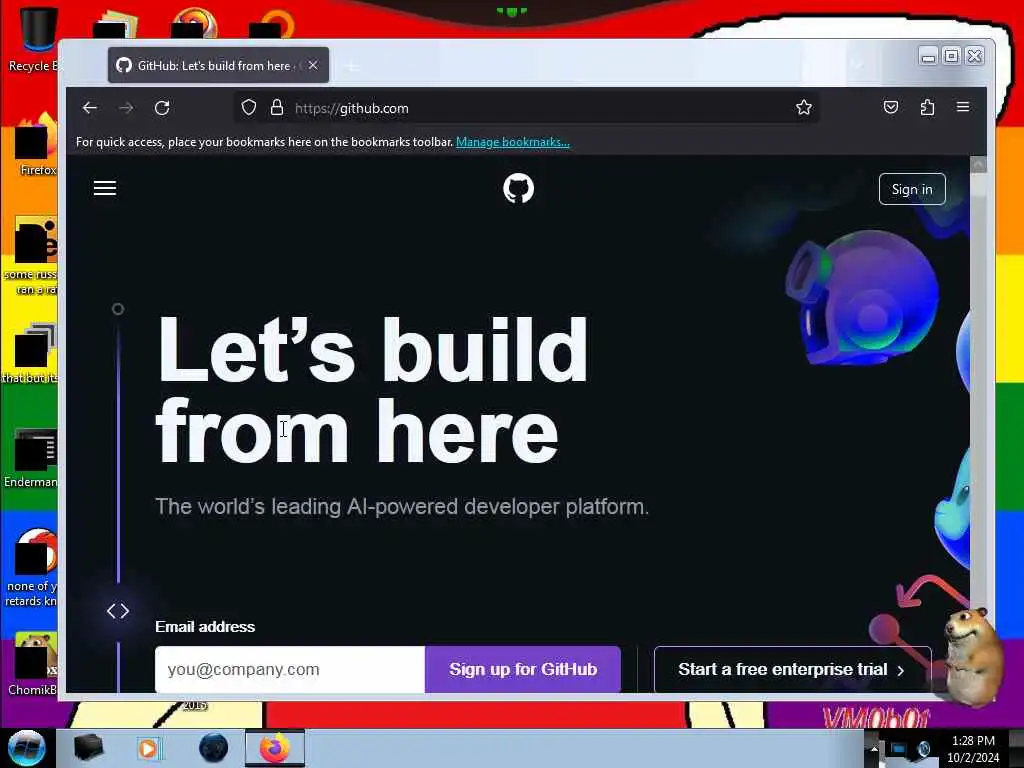Image resolution: width=1024 pixels, height=768 pixels.
Task: Click the code brackets icon on timeline
Action: click(x=118, y=611)
